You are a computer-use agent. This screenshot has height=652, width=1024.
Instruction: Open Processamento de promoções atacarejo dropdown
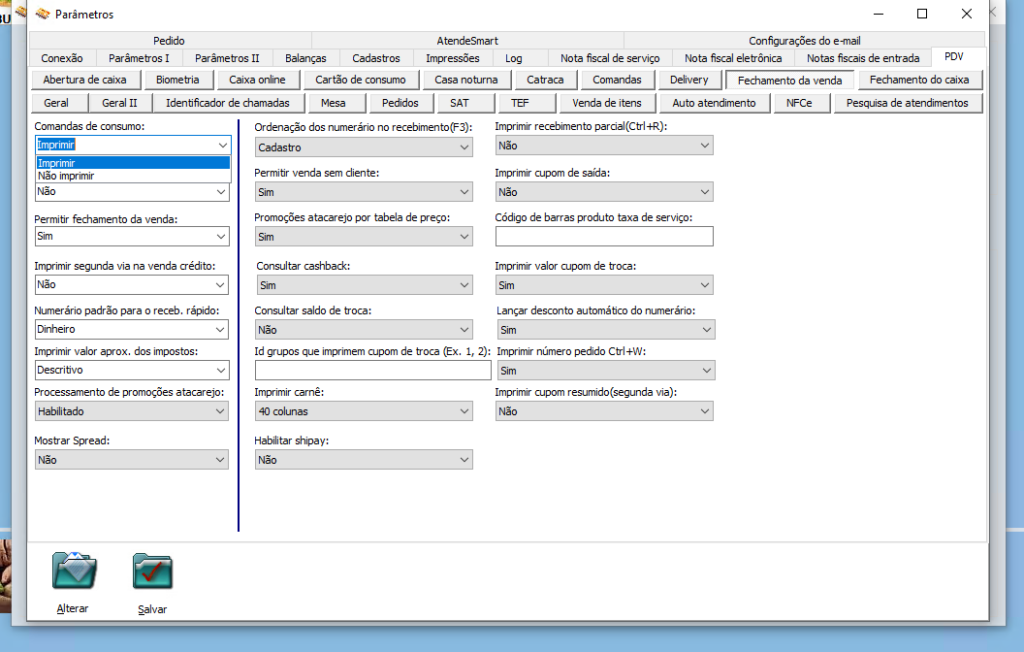click(132, 411)
